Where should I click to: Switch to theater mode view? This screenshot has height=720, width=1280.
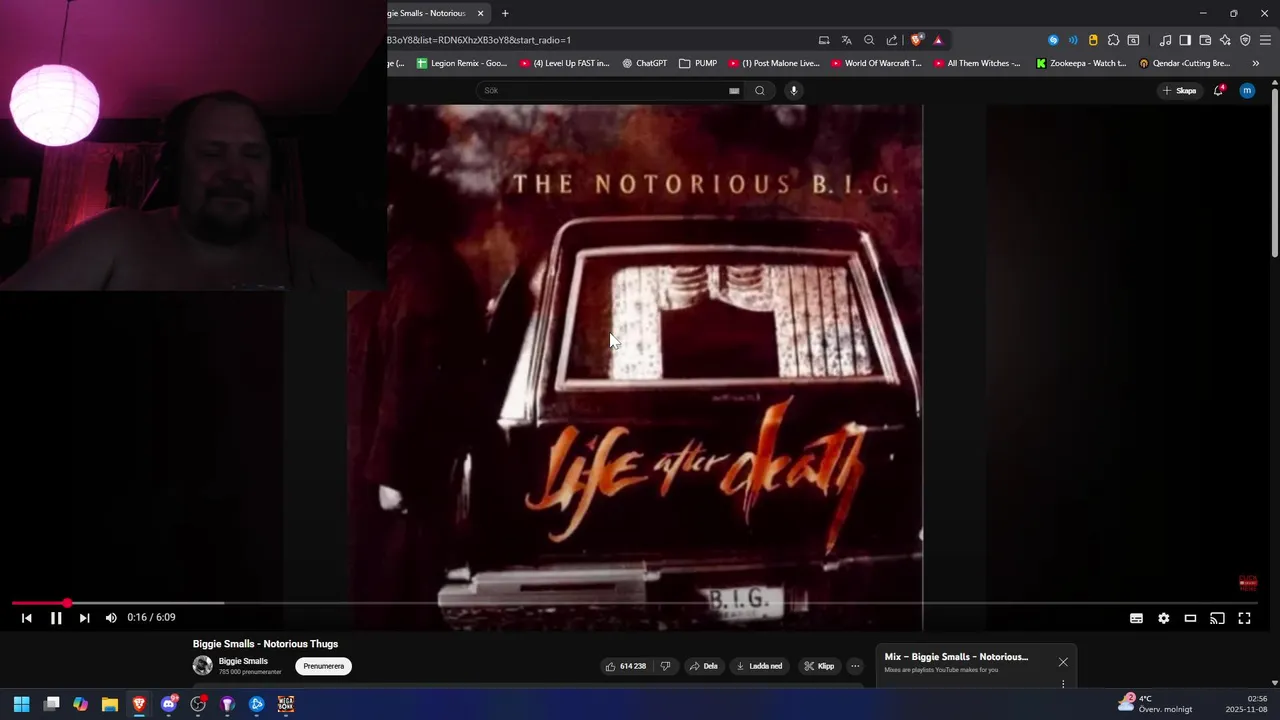click(x=1190, y=618)
